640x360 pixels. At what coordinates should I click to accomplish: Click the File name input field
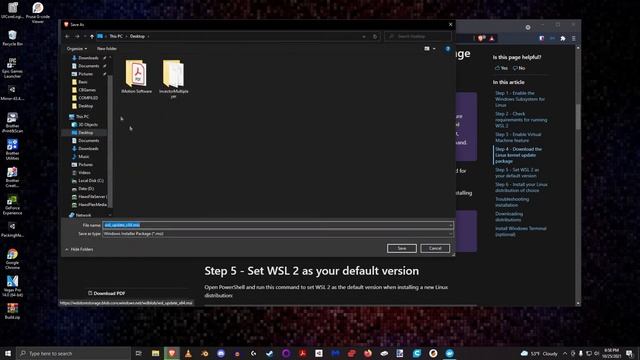pyautogui.click(x=278, y=225)
